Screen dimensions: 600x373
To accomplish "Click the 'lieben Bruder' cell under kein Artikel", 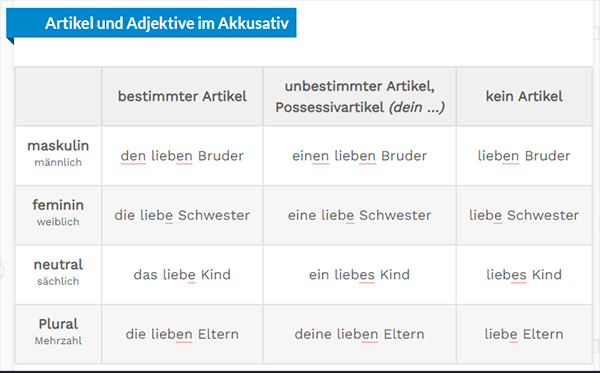I will (x=524, y=156).
